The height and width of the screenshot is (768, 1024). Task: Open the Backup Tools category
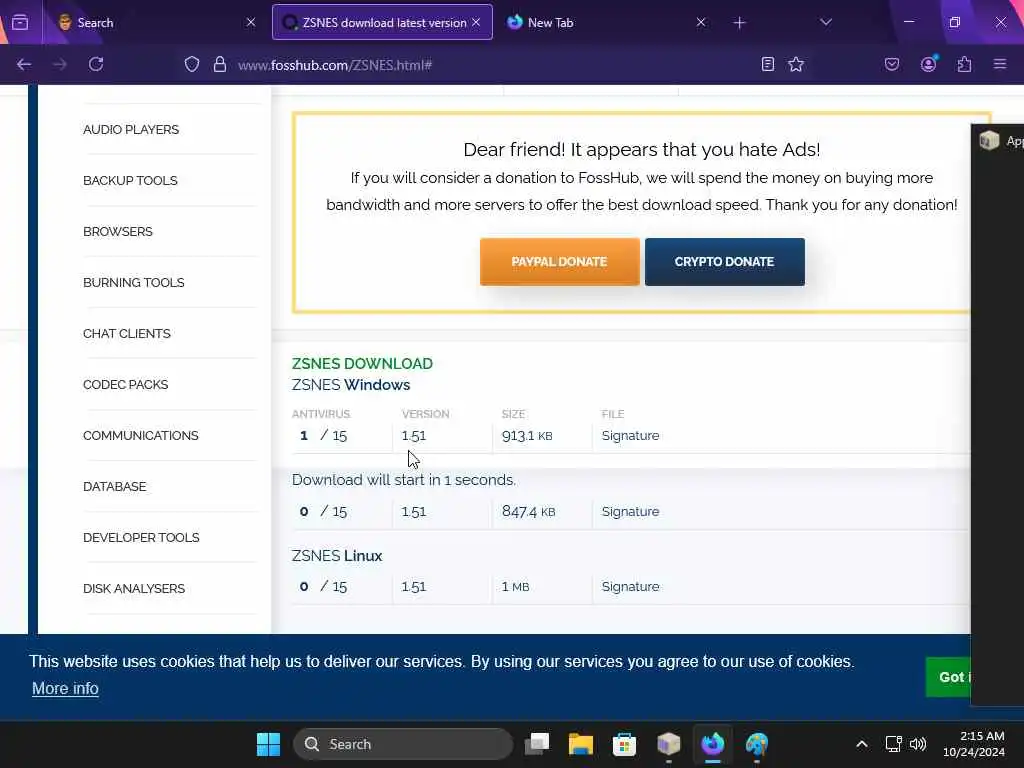coord(130,180)
